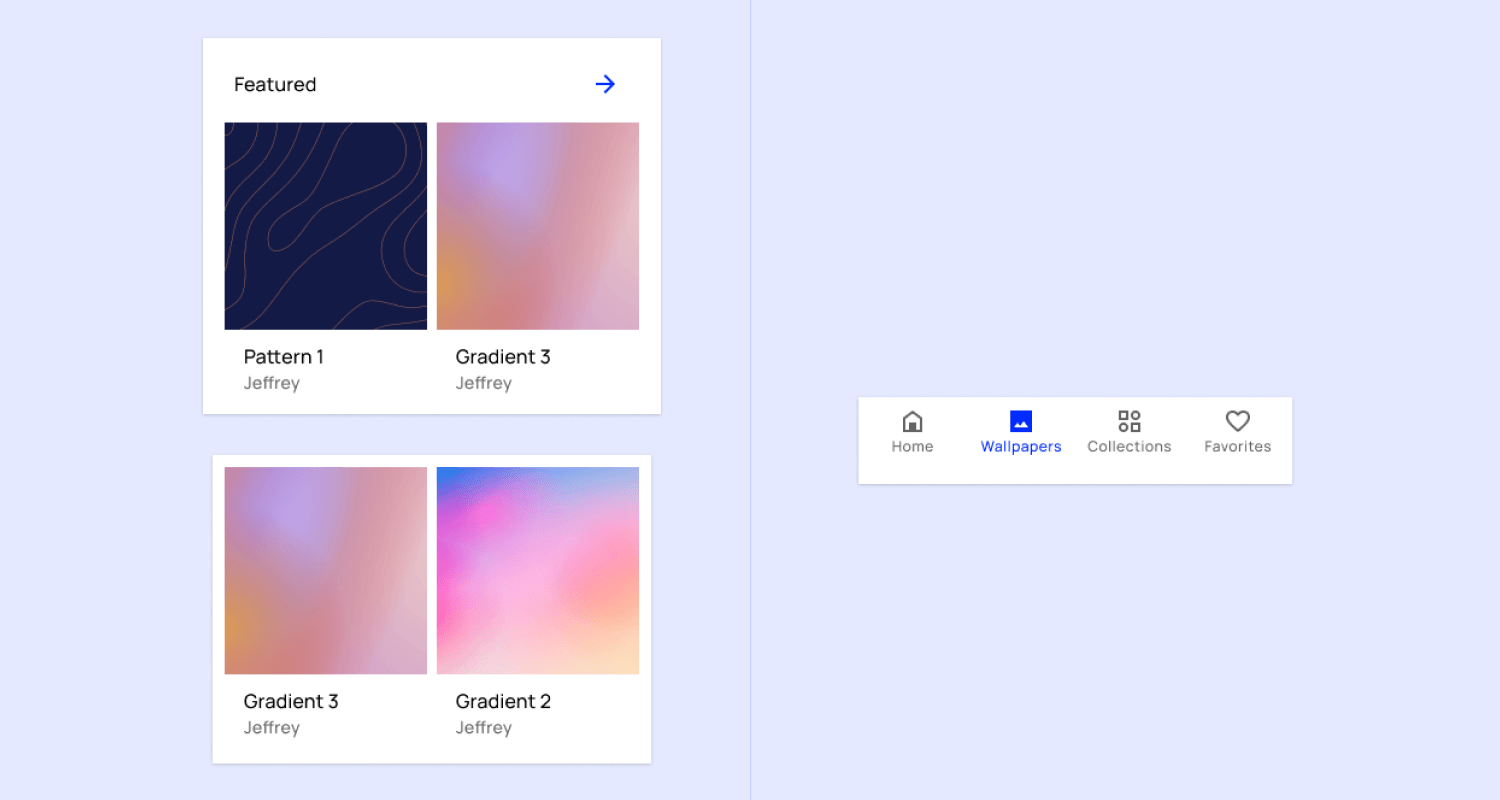This screenshot has height=800, width=1500.
Task: Click the Gradient 2 title text
Action: 503,702
